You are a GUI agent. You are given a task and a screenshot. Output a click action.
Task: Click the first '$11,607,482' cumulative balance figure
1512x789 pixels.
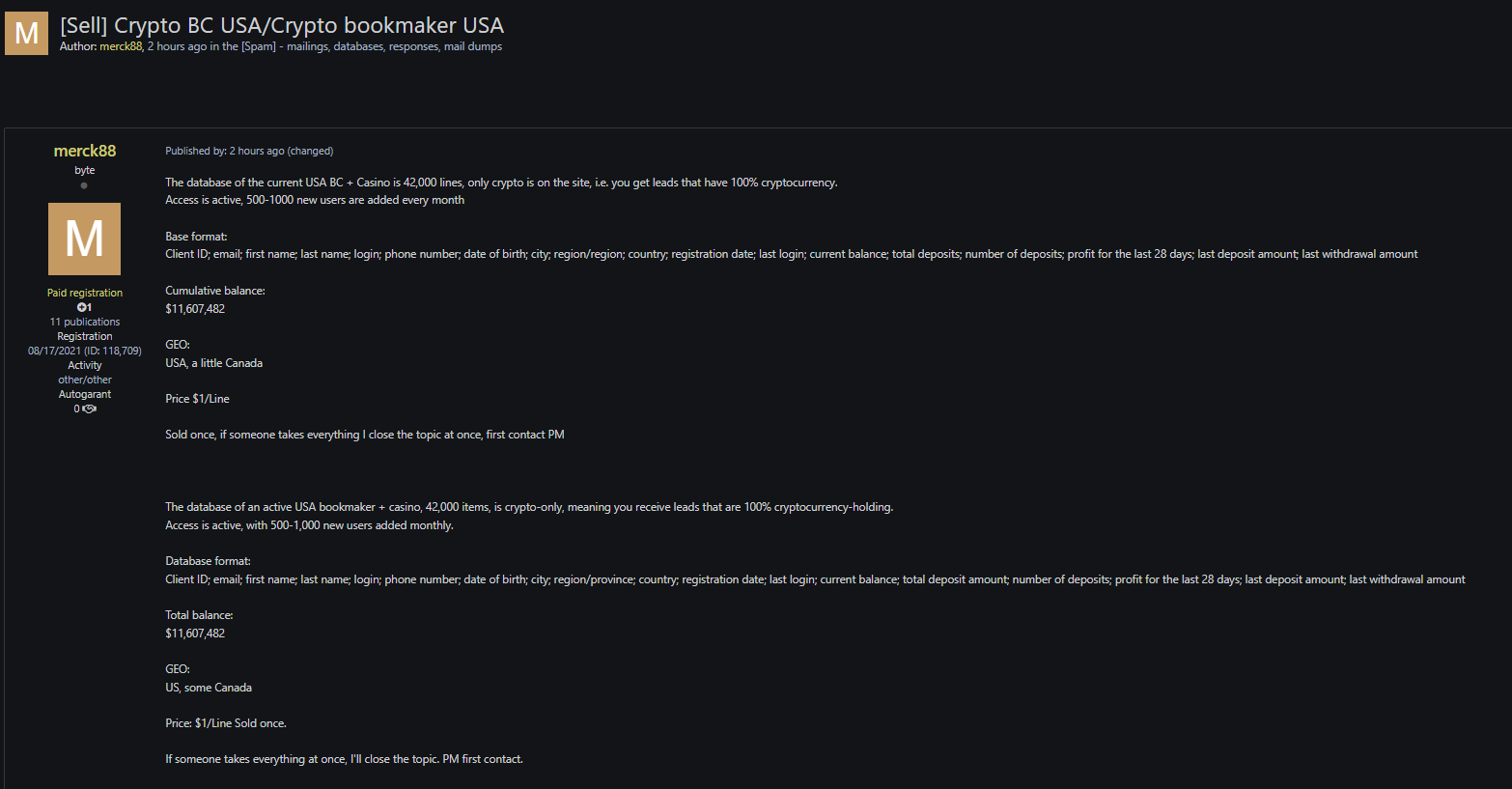195,309
